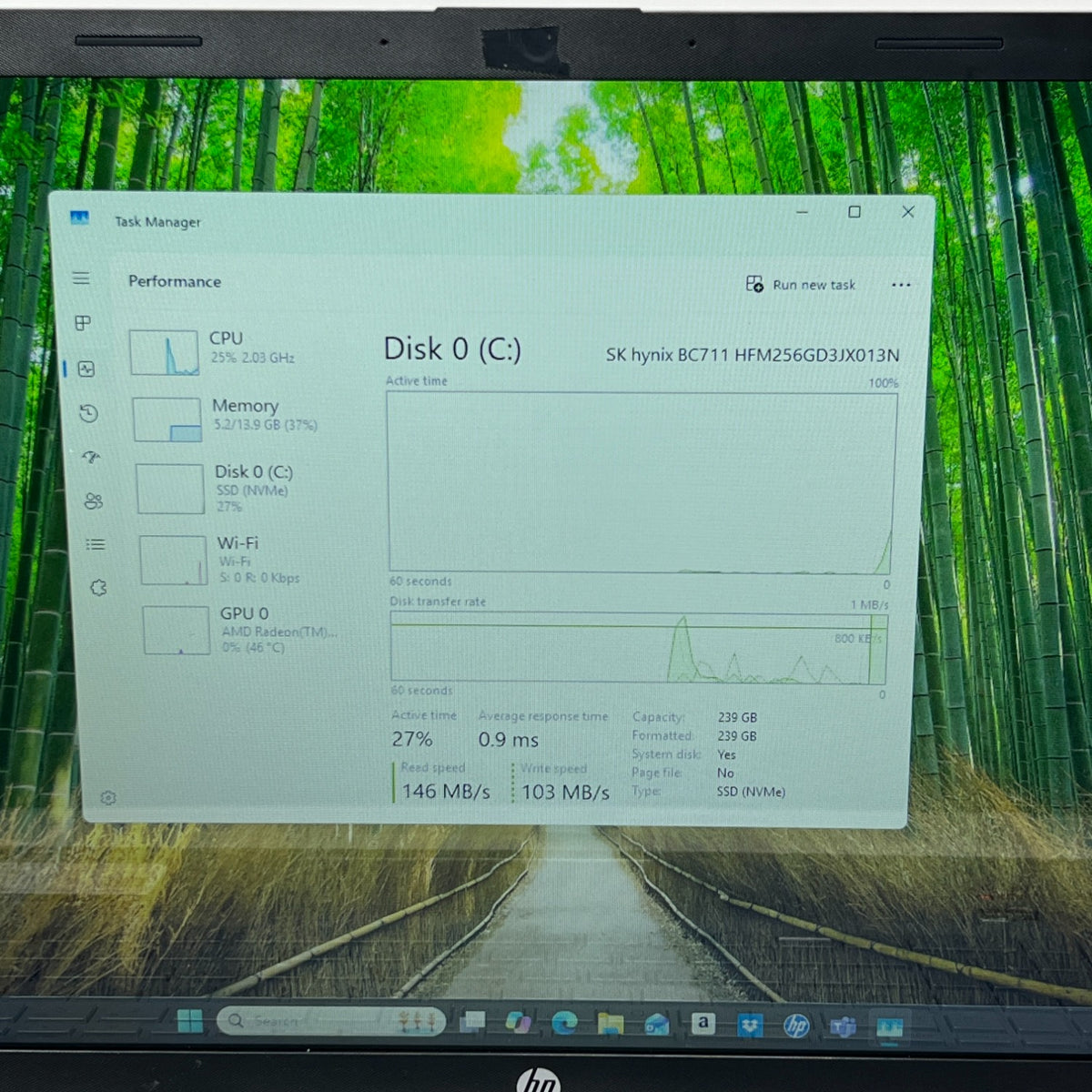Click the 146 MB/s read speed value

tap(446, 792)
